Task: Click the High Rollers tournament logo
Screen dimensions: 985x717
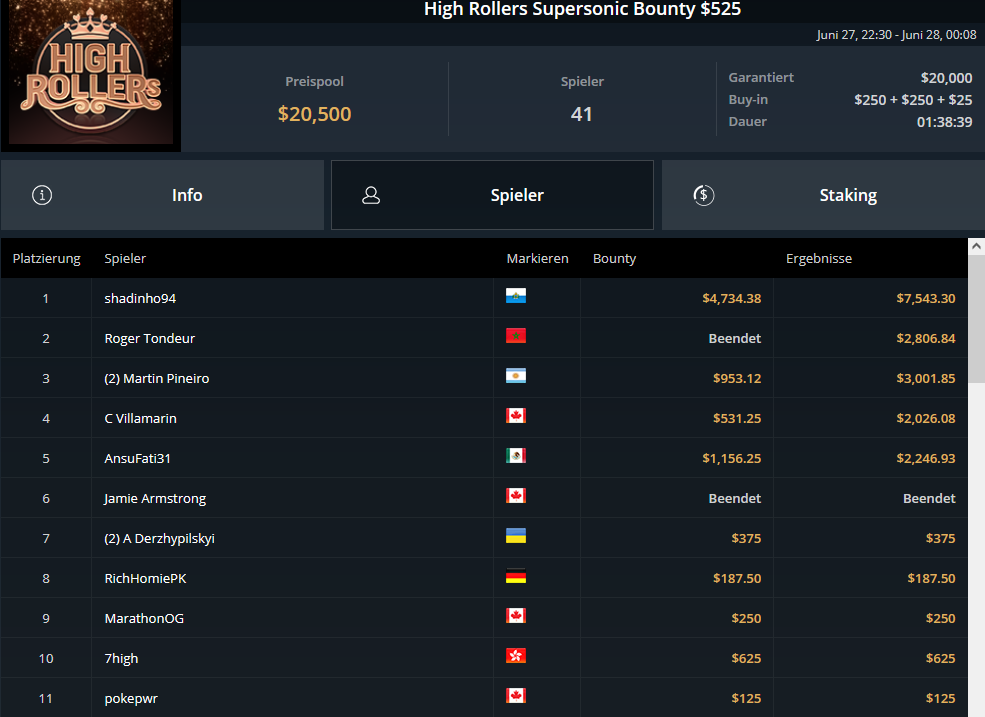Action: click(x=91, y=73)
